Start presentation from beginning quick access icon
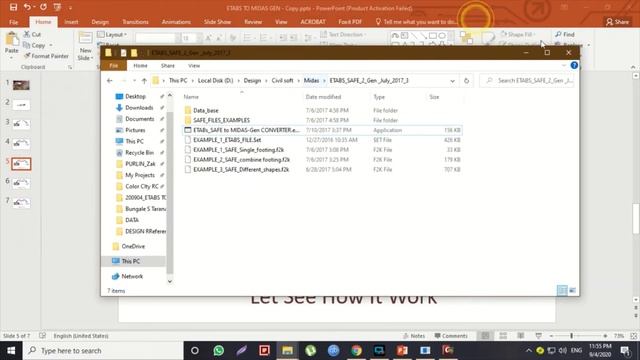640x360 pixels. point(58,7)
